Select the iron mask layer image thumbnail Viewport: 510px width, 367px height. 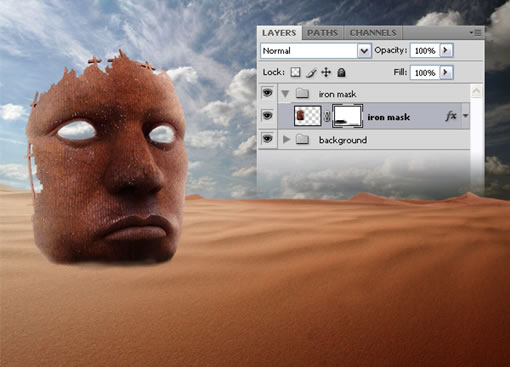[x=307, y=116]
